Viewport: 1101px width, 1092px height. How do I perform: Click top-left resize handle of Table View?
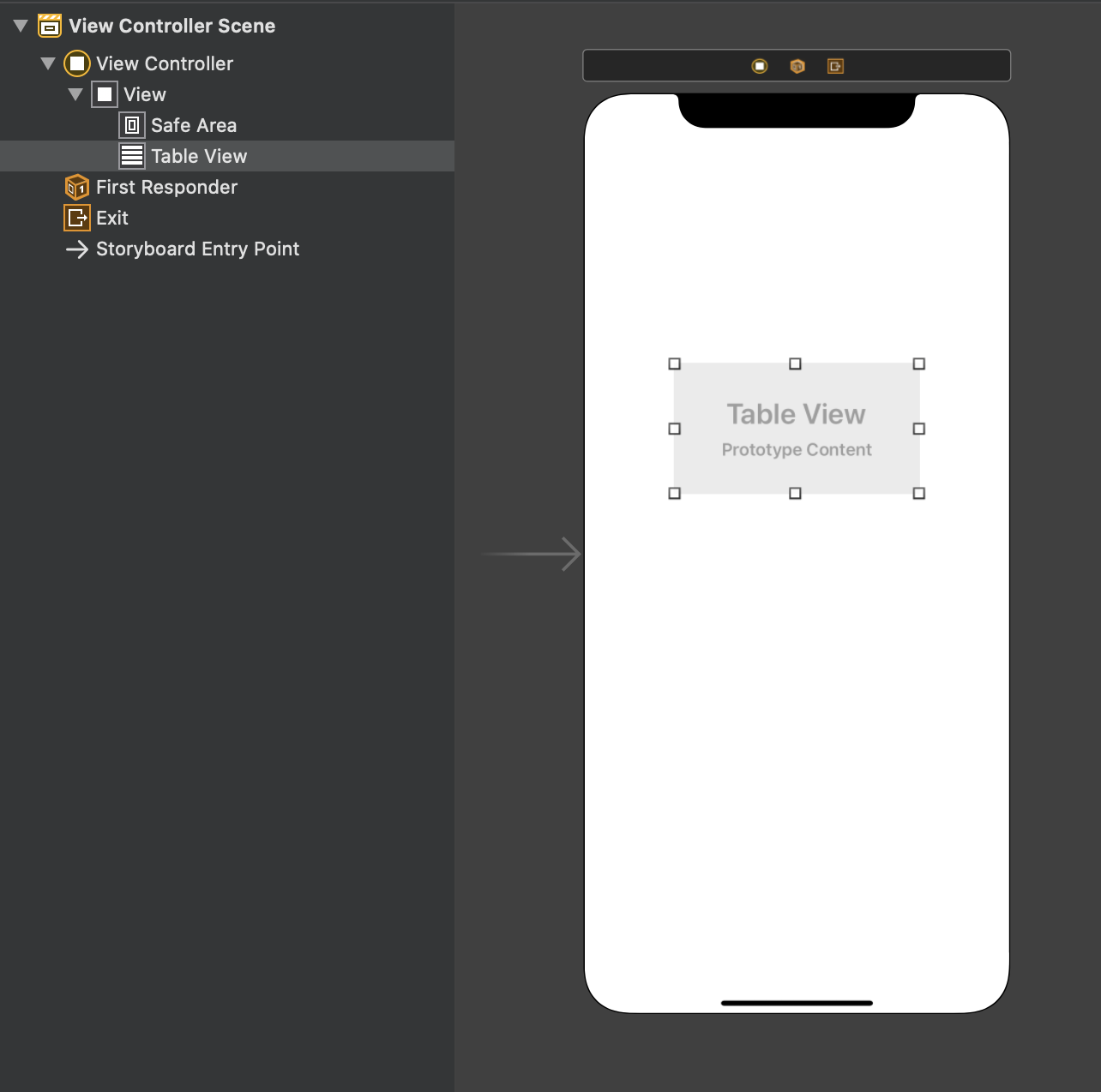(675, 364)
